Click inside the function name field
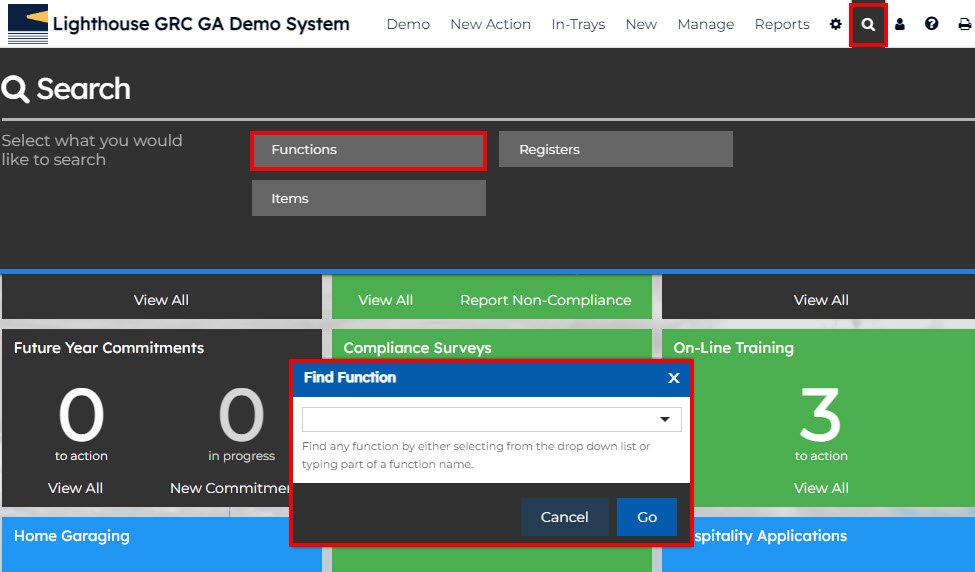The height and width of the screenshot is (572, 975). (478, 420)
